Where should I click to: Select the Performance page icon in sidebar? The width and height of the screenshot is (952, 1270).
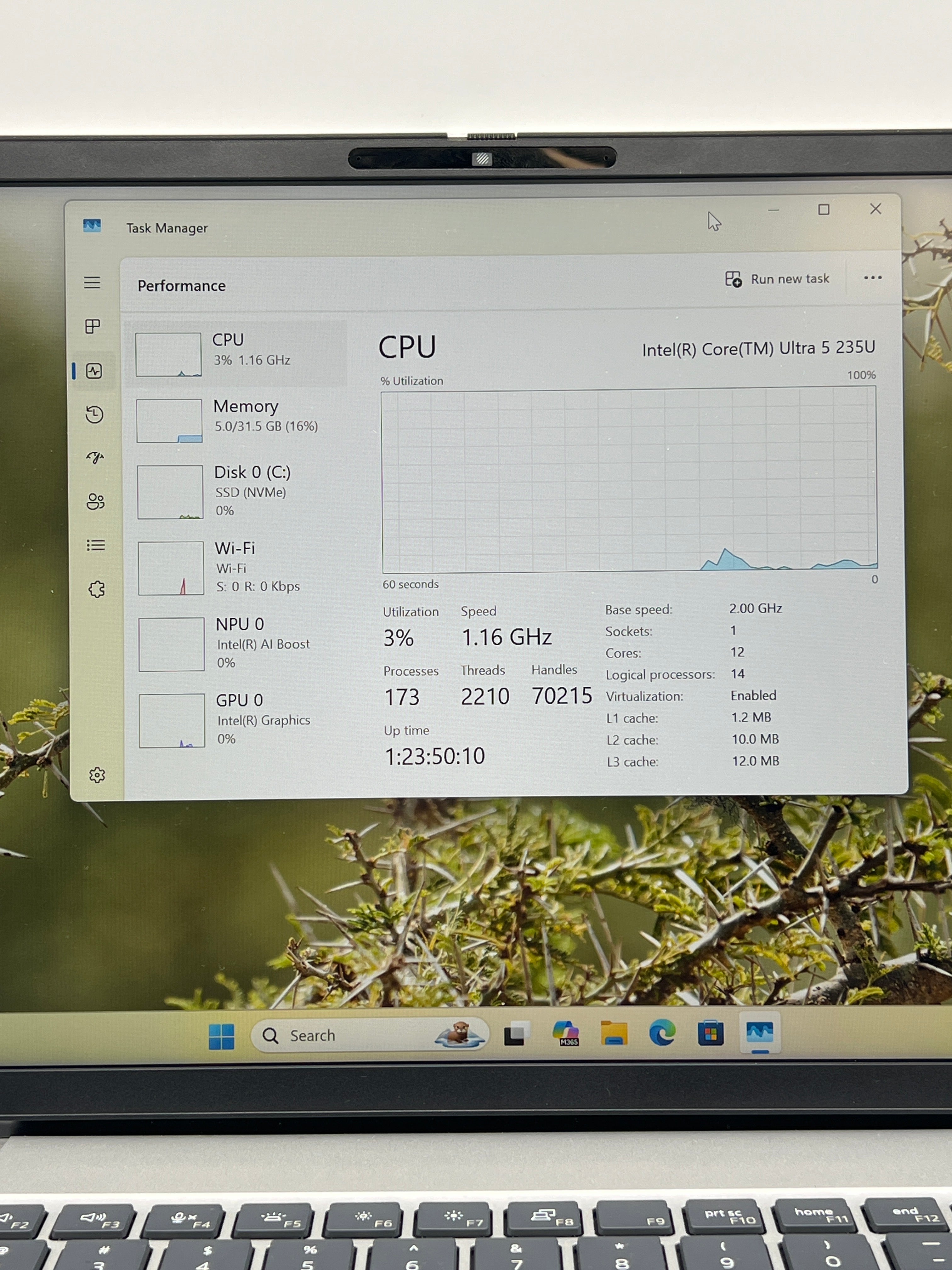pyautogui.click(x=94, y=371)
